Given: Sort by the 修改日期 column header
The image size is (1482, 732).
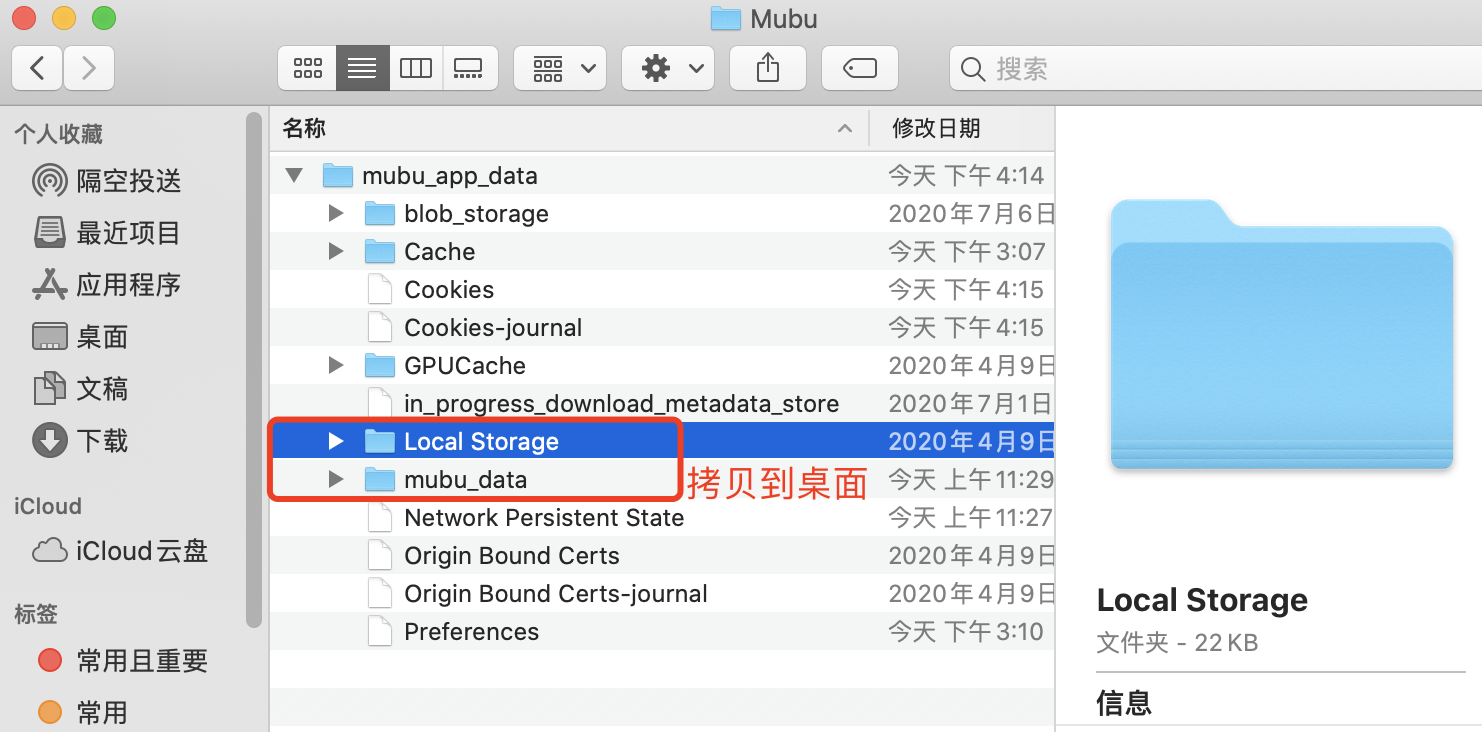Looking at the screenshot, I should point(961,128).
